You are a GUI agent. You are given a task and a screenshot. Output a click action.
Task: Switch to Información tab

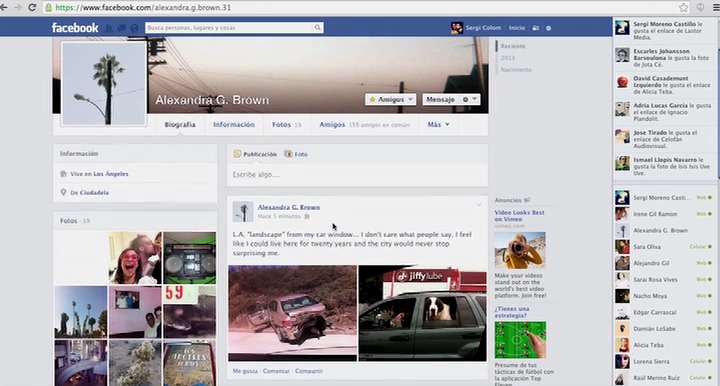pos(234,124)
